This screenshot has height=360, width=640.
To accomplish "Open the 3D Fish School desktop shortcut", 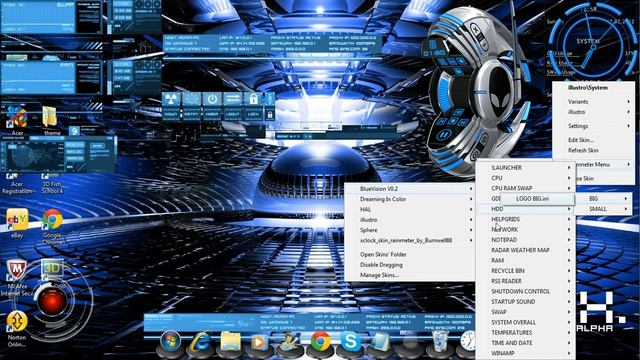I will click(52, 184).
